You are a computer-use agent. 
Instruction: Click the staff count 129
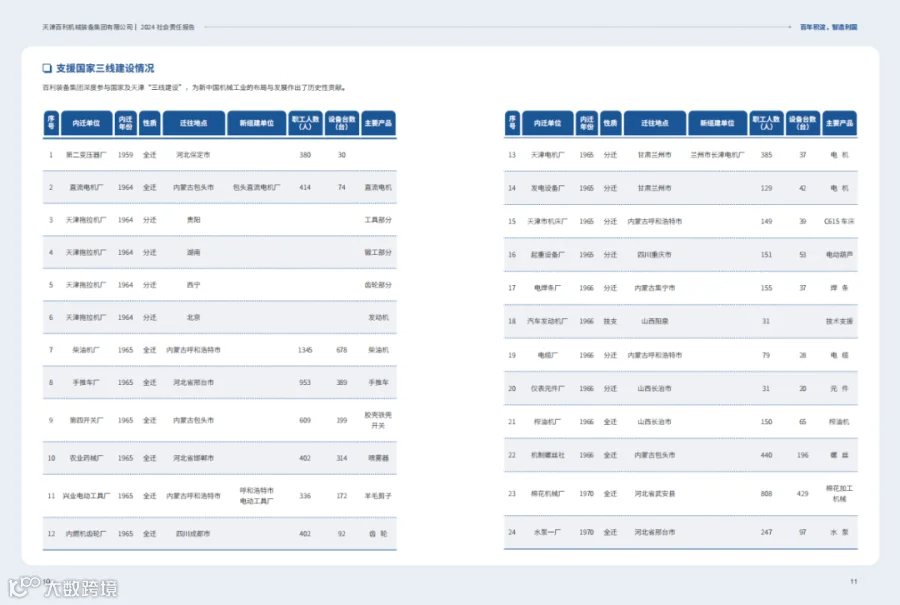766,188
